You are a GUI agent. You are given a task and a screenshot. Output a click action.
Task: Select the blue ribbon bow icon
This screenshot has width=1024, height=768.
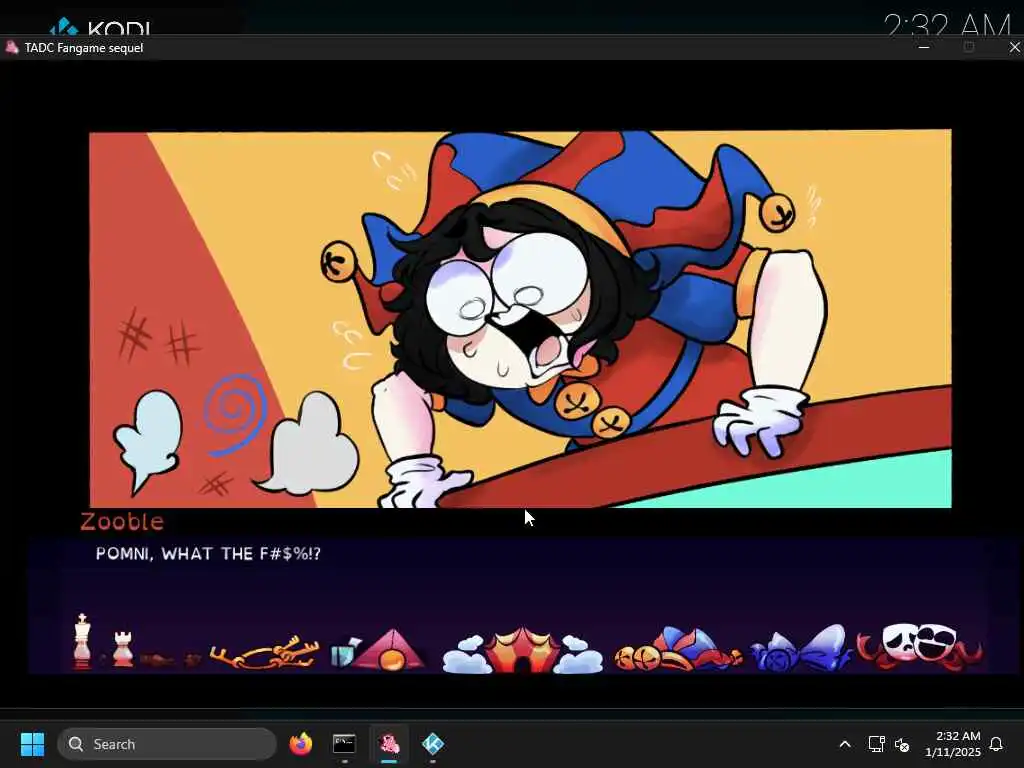click(801, 648)
